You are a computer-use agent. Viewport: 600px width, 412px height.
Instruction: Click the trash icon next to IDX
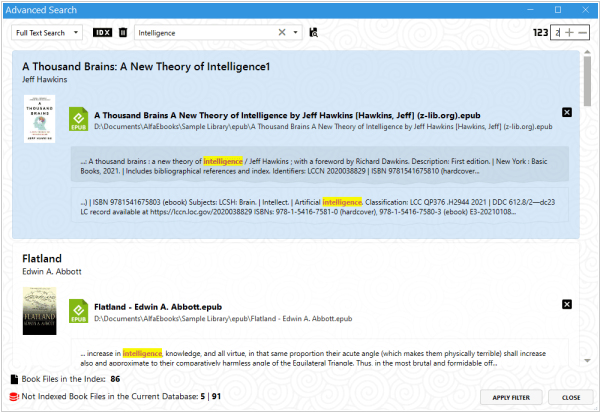click(x=123, y=32)
